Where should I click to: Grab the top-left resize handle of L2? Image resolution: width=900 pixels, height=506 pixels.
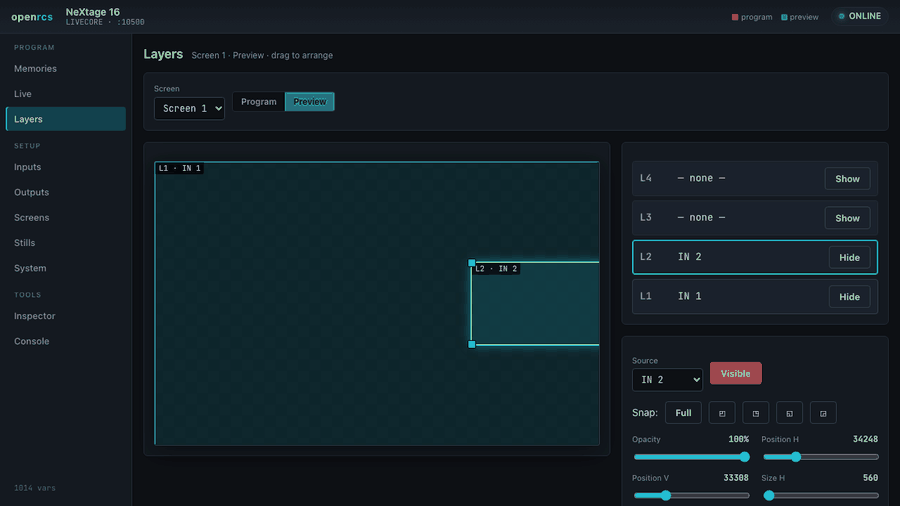pos(471,263)
